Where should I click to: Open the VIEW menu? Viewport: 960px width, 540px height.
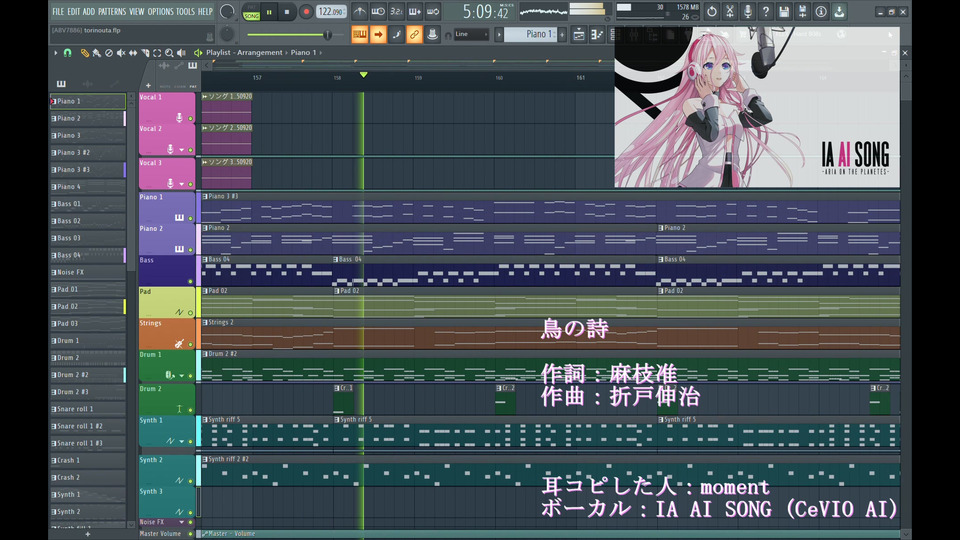137,12
